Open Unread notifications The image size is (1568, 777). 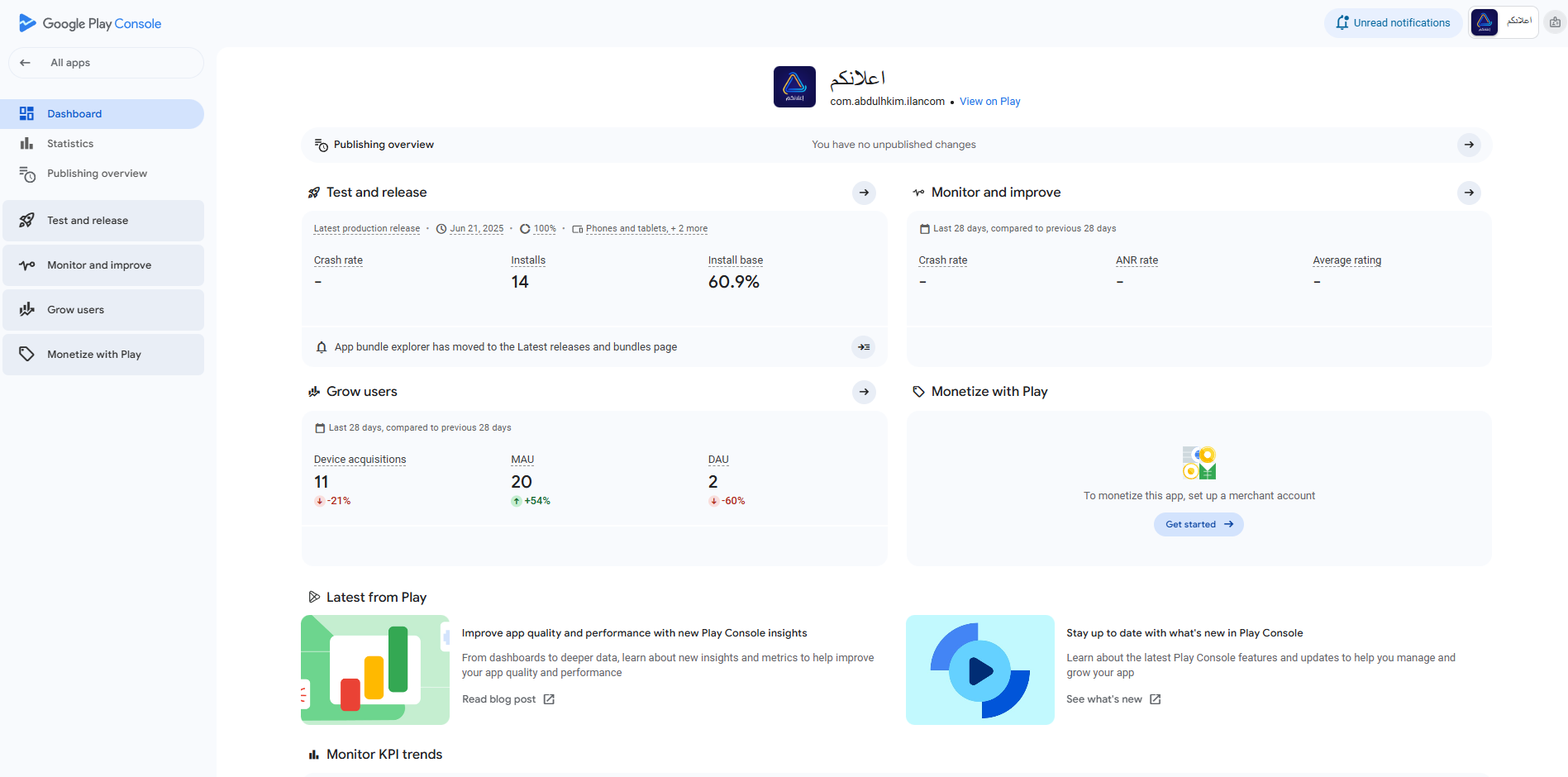pos(1393,23)
